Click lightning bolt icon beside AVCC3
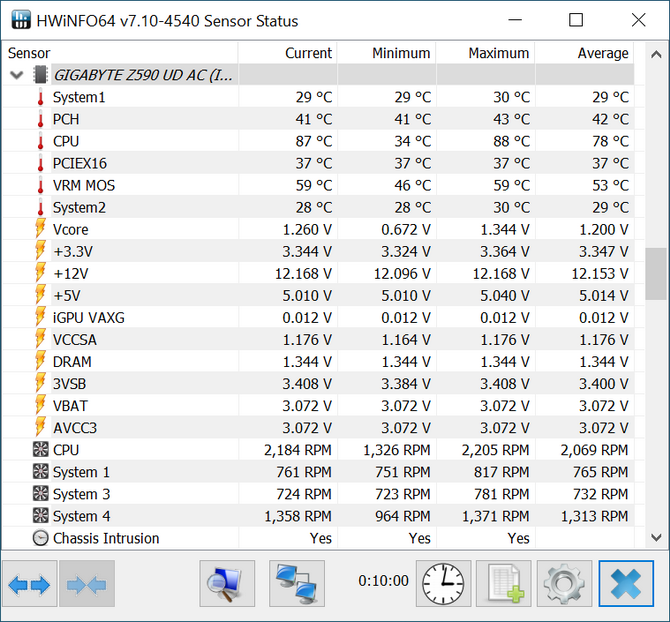The image size is (670, 622). 40,427
